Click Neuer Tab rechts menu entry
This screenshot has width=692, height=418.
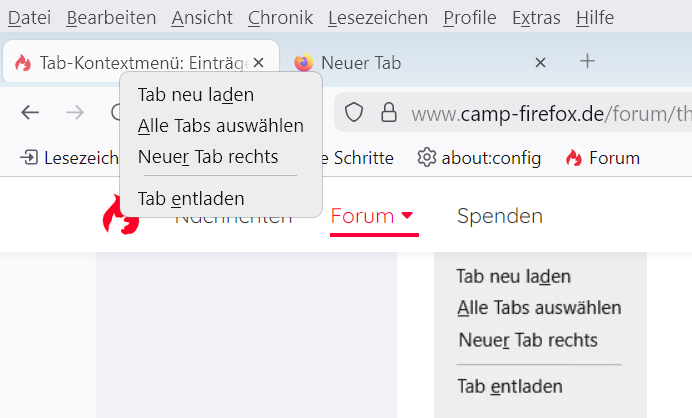[208, 156]
